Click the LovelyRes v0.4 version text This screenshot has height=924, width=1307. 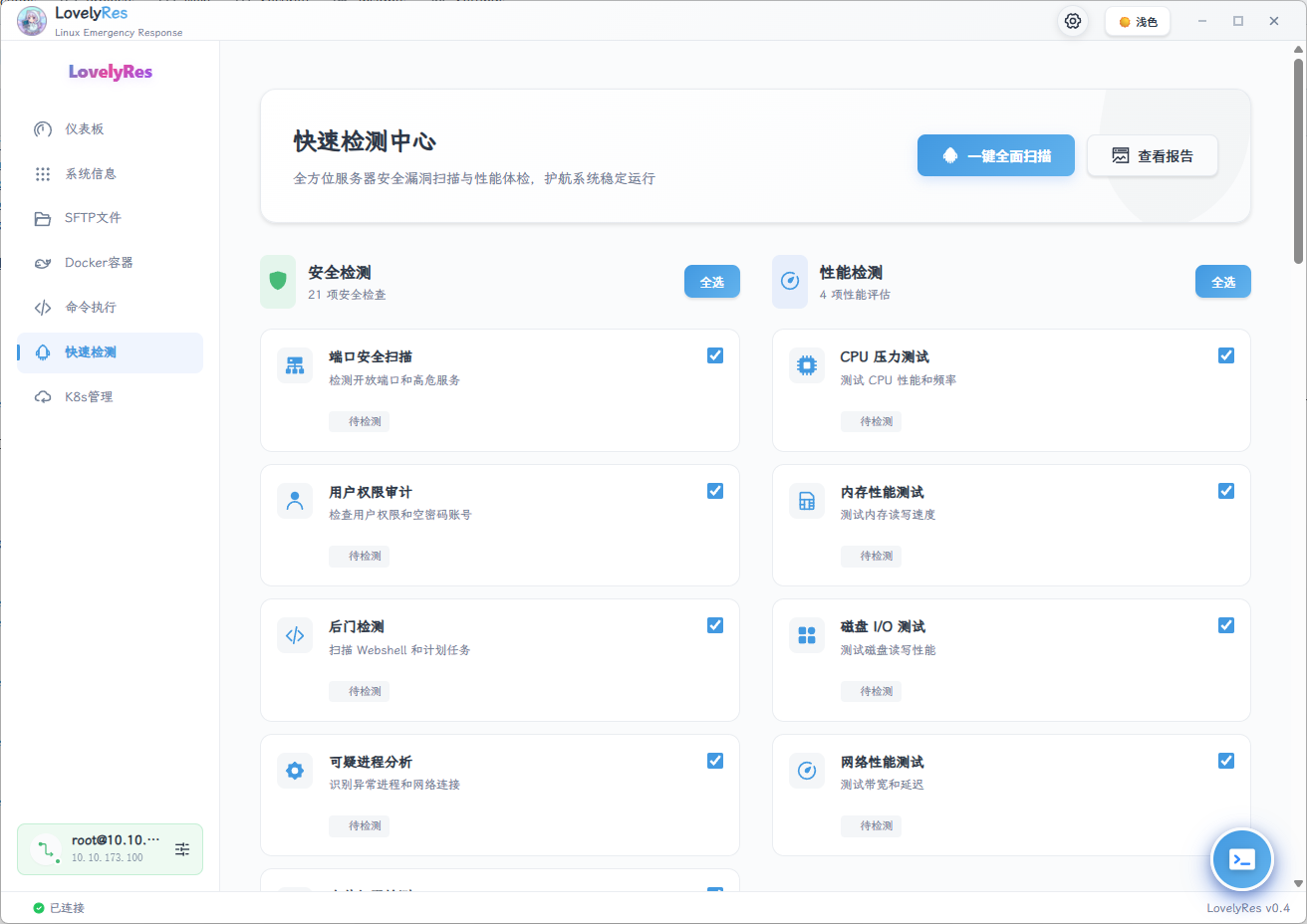(x=1248, y=908)
